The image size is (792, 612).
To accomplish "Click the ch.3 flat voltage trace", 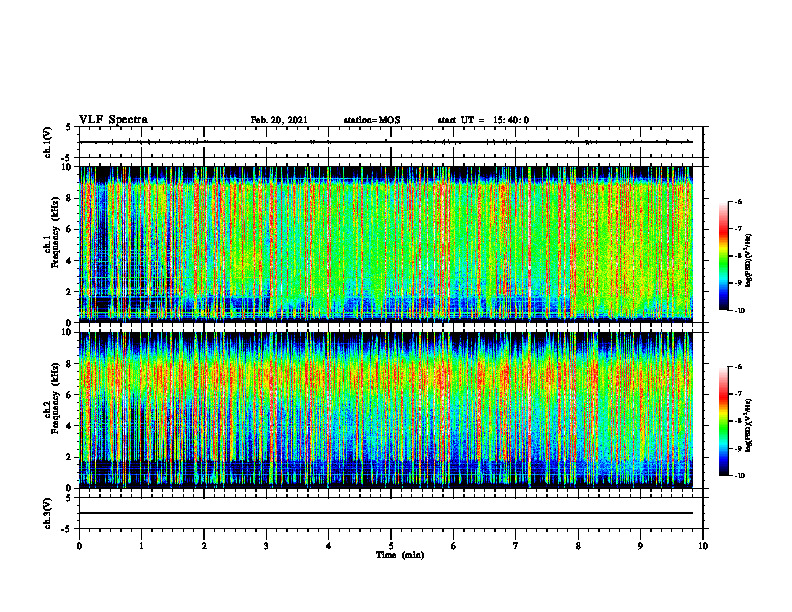I will (x=386, y=513).
